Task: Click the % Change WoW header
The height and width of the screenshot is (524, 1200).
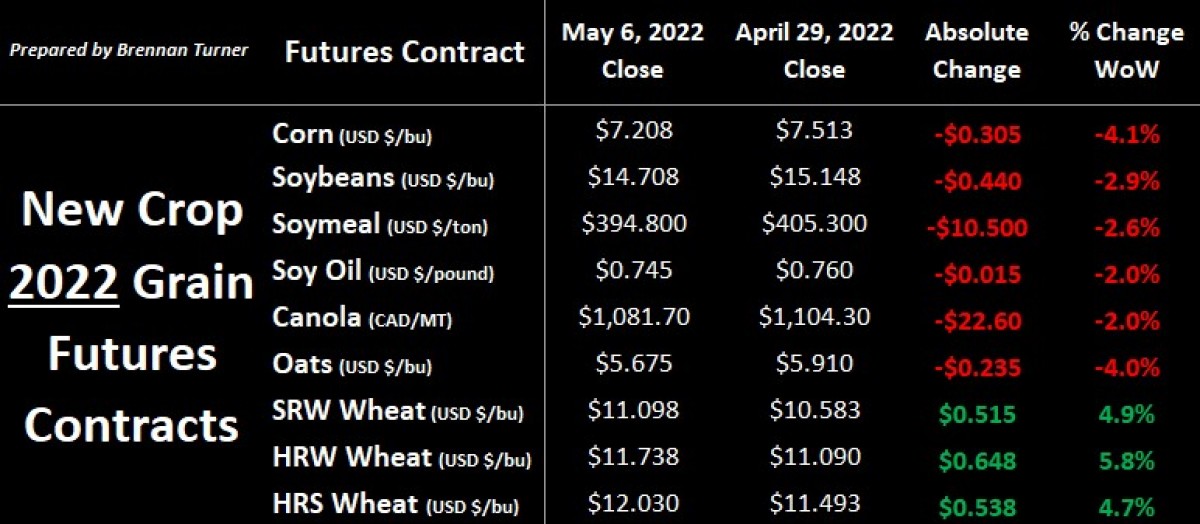Action: [x=1126, y=50]
